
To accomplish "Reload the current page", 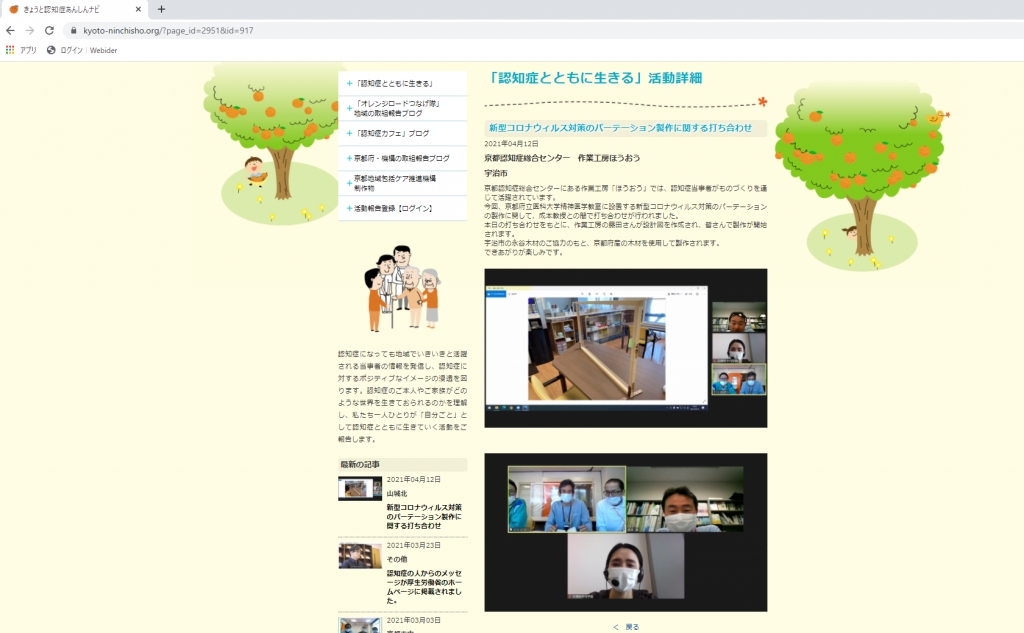I will click(x=49, y=30).
